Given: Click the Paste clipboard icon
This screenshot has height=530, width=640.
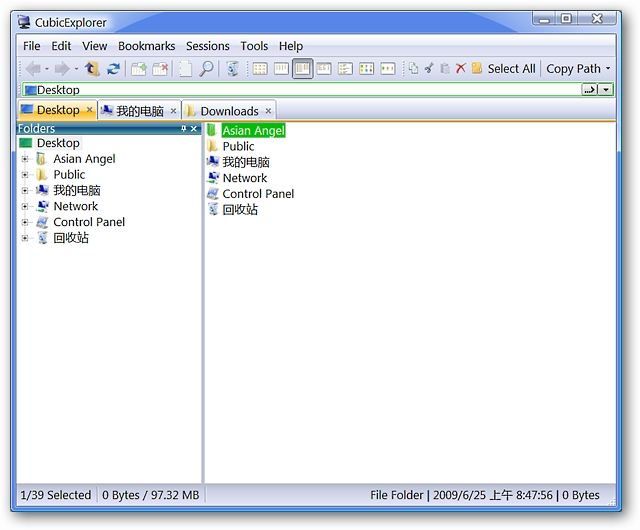Looking at the screenshot, I should [x=444, y=68].
